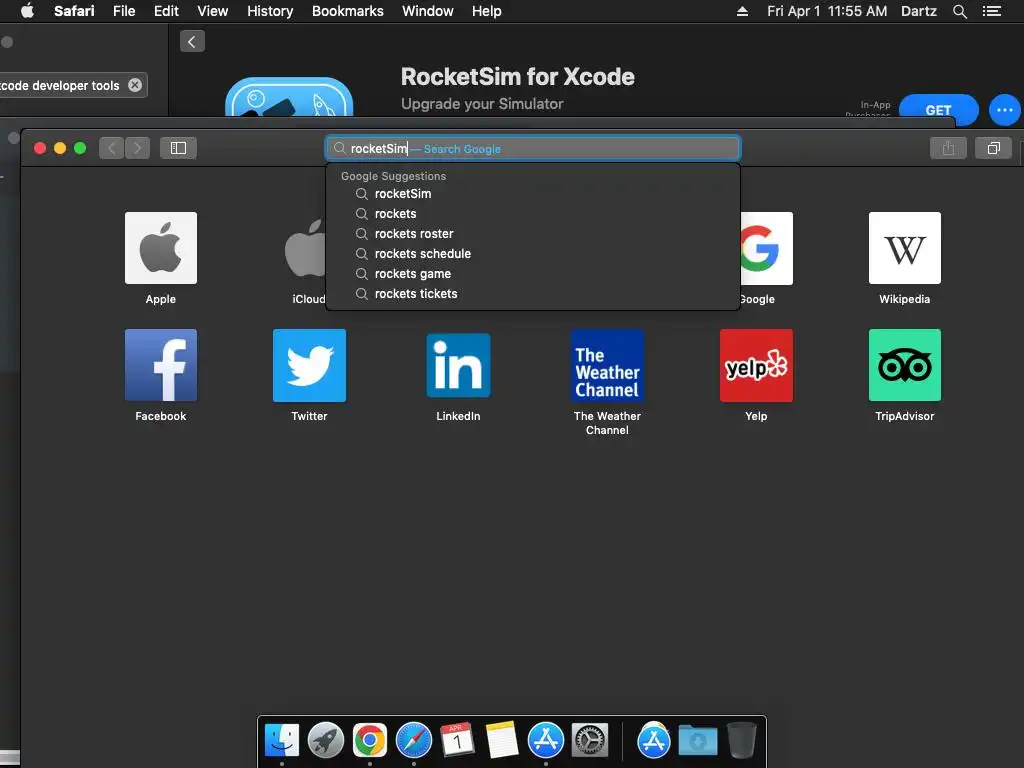Go back in the App Store window

[192, 42]
